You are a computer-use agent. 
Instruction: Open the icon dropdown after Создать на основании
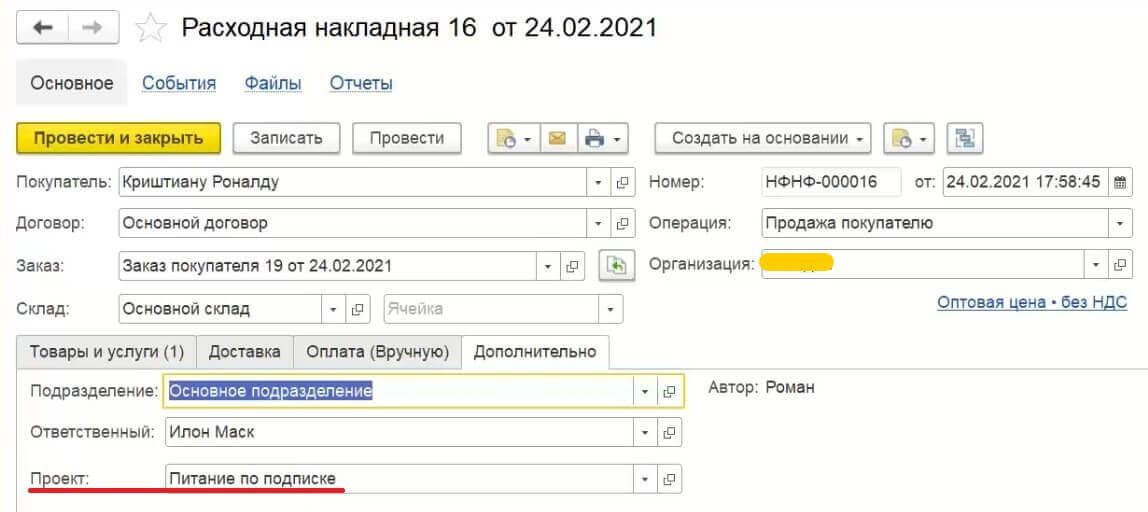point(909,138)
